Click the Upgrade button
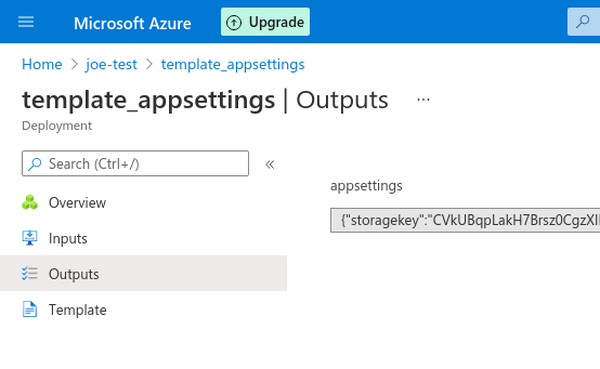Screen dimensions: 600x369 [265, 22]
